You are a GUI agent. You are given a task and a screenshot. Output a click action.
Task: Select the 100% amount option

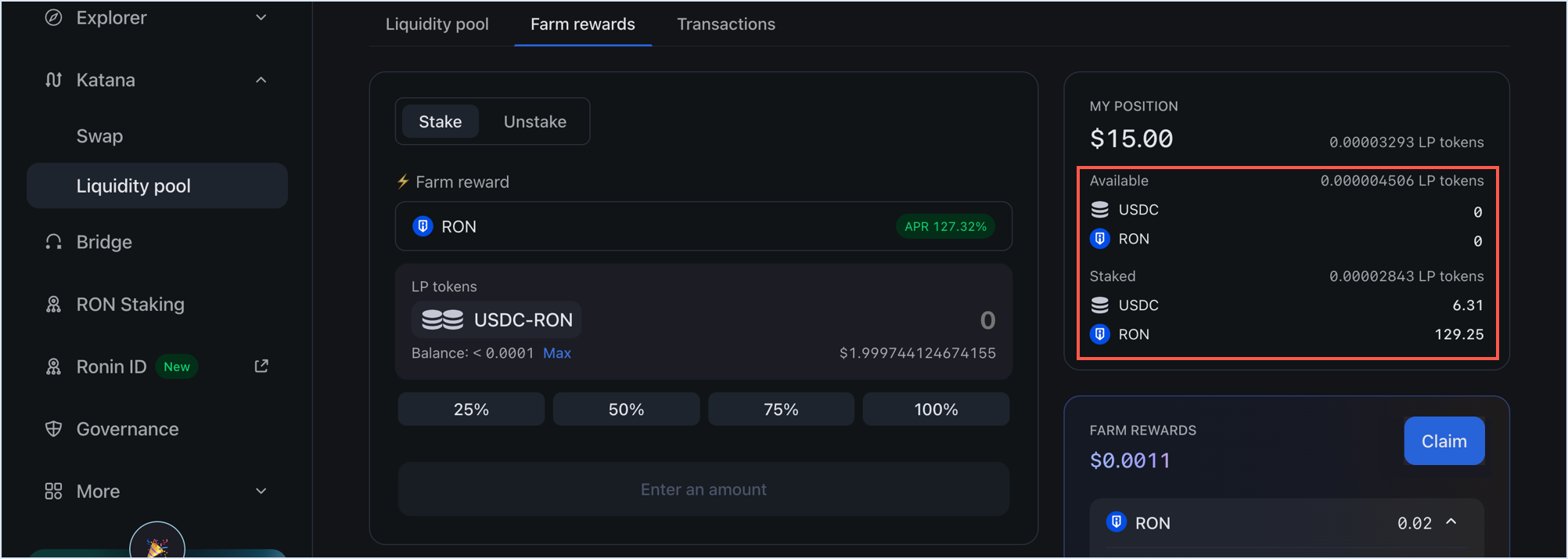point(935,408)
